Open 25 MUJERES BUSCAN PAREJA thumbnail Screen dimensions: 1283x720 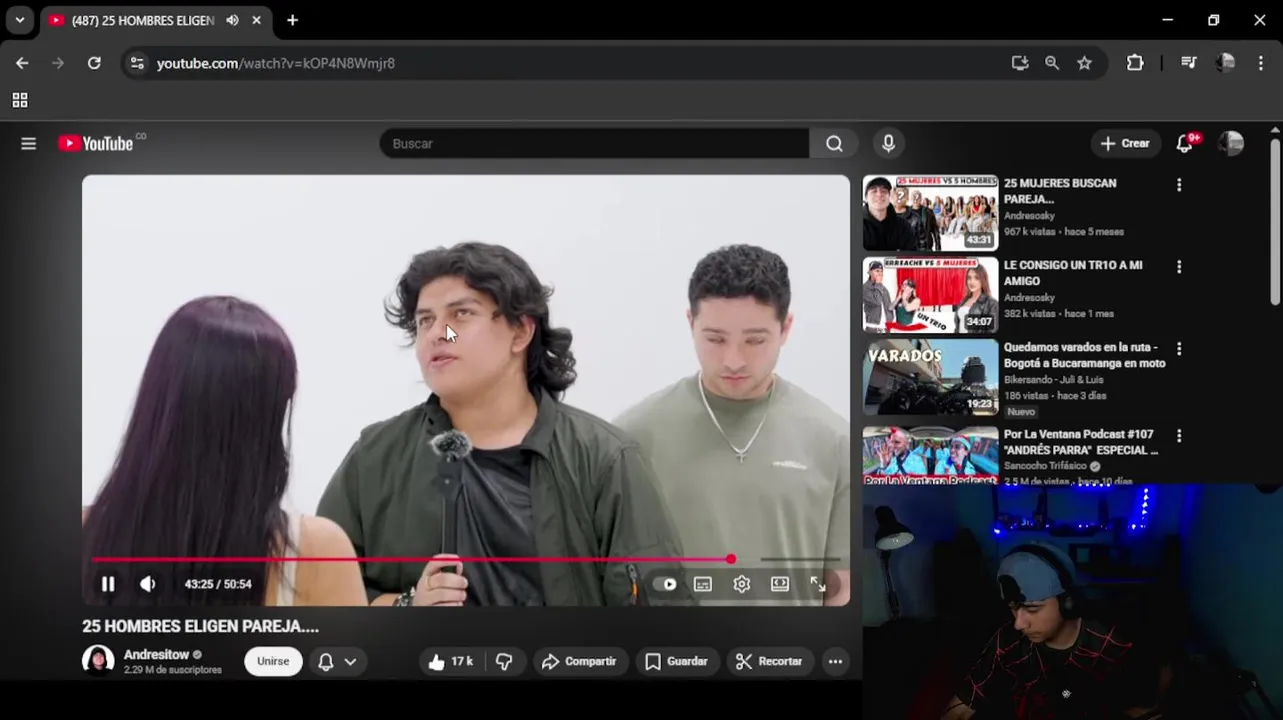pos(930,213)
